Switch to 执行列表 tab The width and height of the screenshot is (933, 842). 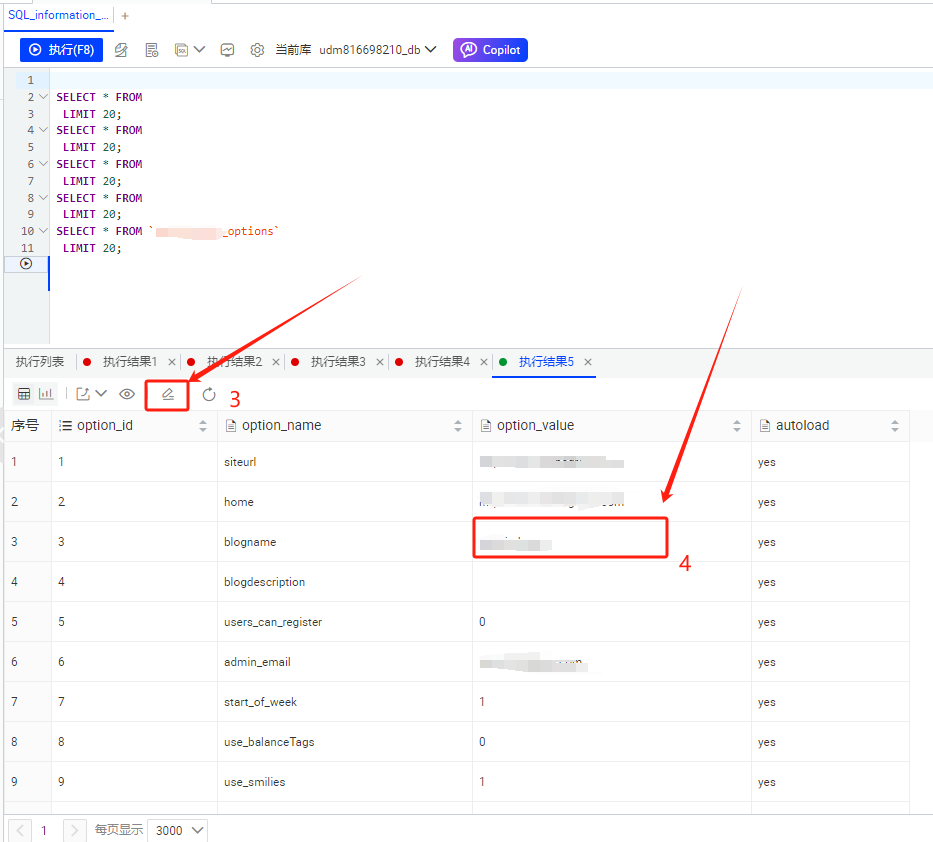click(40, 362)
